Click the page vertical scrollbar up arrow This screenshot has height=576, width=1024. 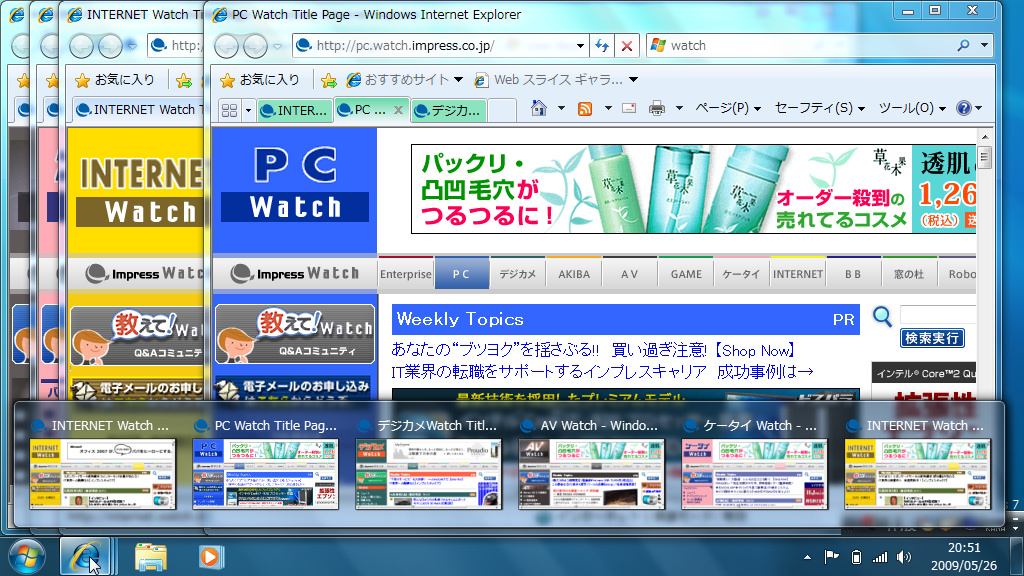(985, 136)
